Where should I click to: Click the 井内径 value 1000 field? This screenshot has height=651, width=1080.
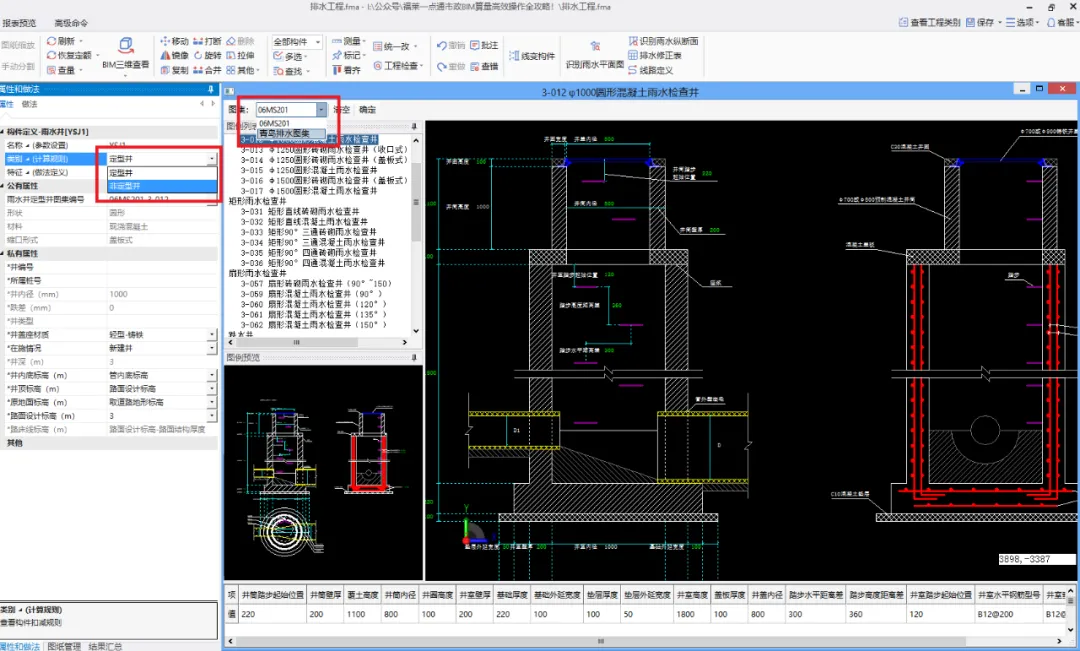tap(162, 294)
